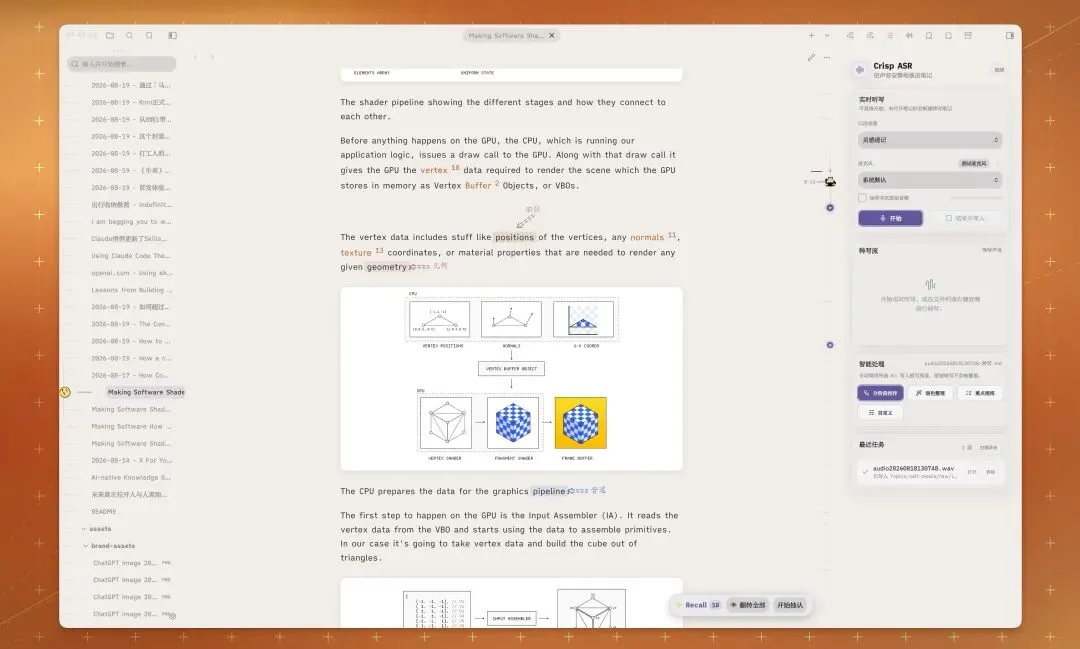
Task: Open the tab list chevron dropdown
Action: 827,35
